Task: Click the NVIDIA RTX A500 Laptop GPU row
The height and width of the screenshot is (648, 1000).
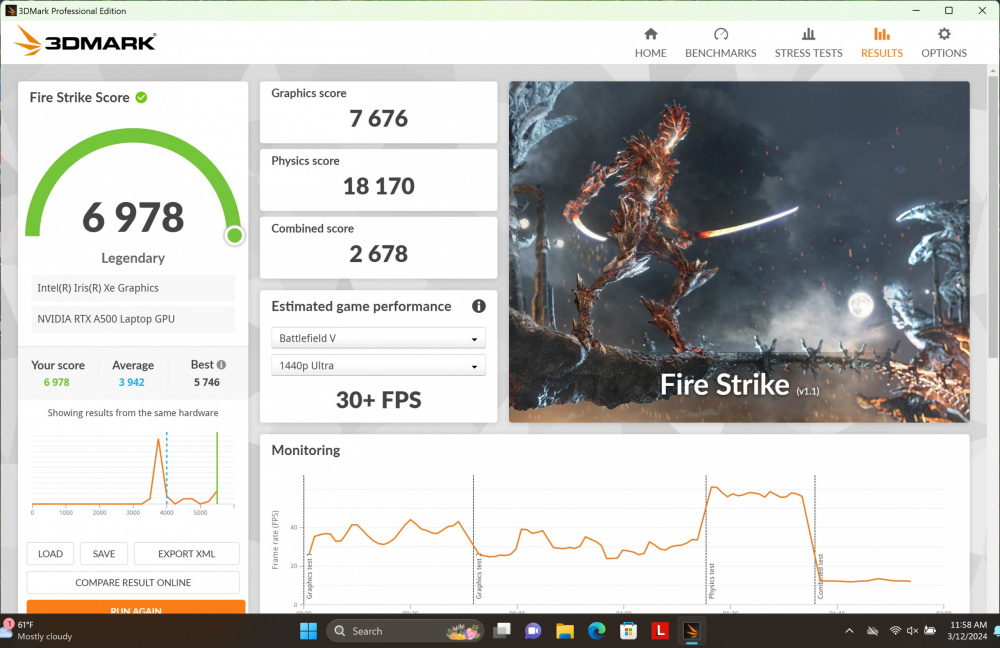Action: pos(133,319)
